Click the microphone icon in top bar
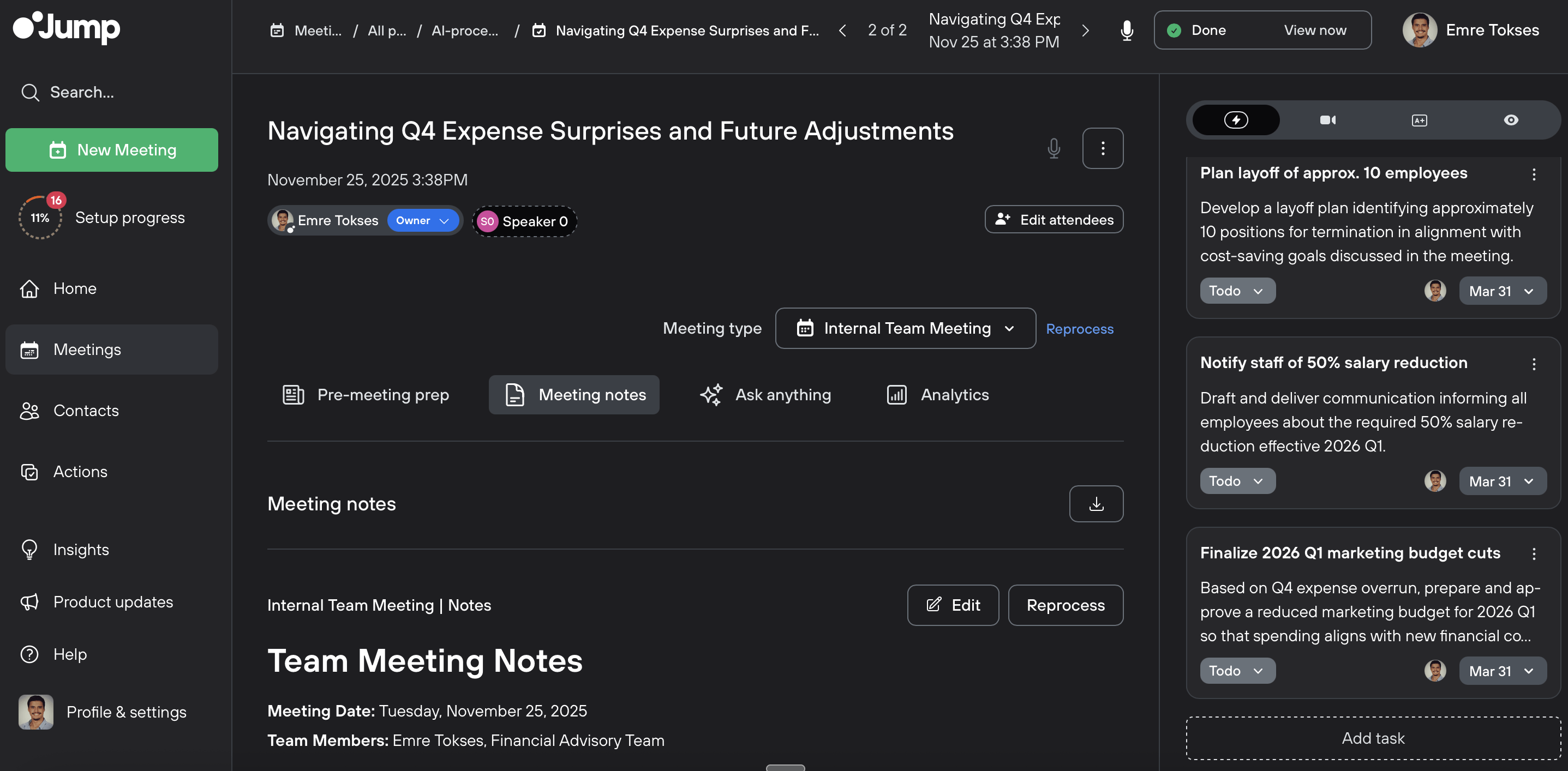1568x771 pixels. [x=1127, y=31]
